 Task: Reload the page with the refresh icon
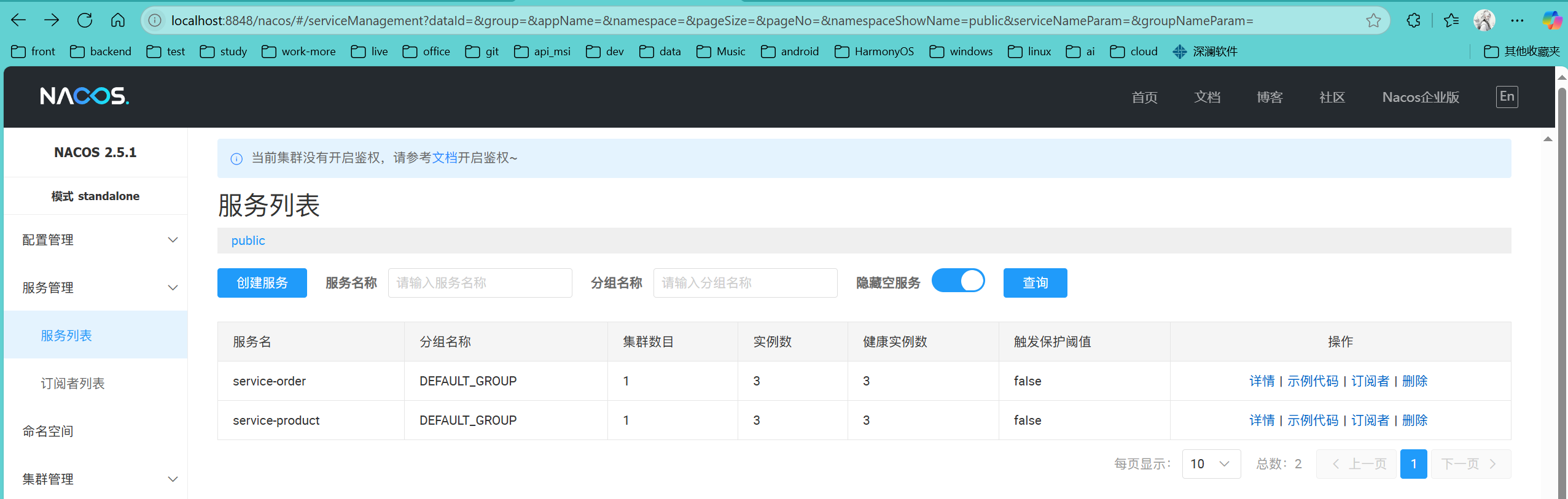pyautogui.click(x=85, y=20)
